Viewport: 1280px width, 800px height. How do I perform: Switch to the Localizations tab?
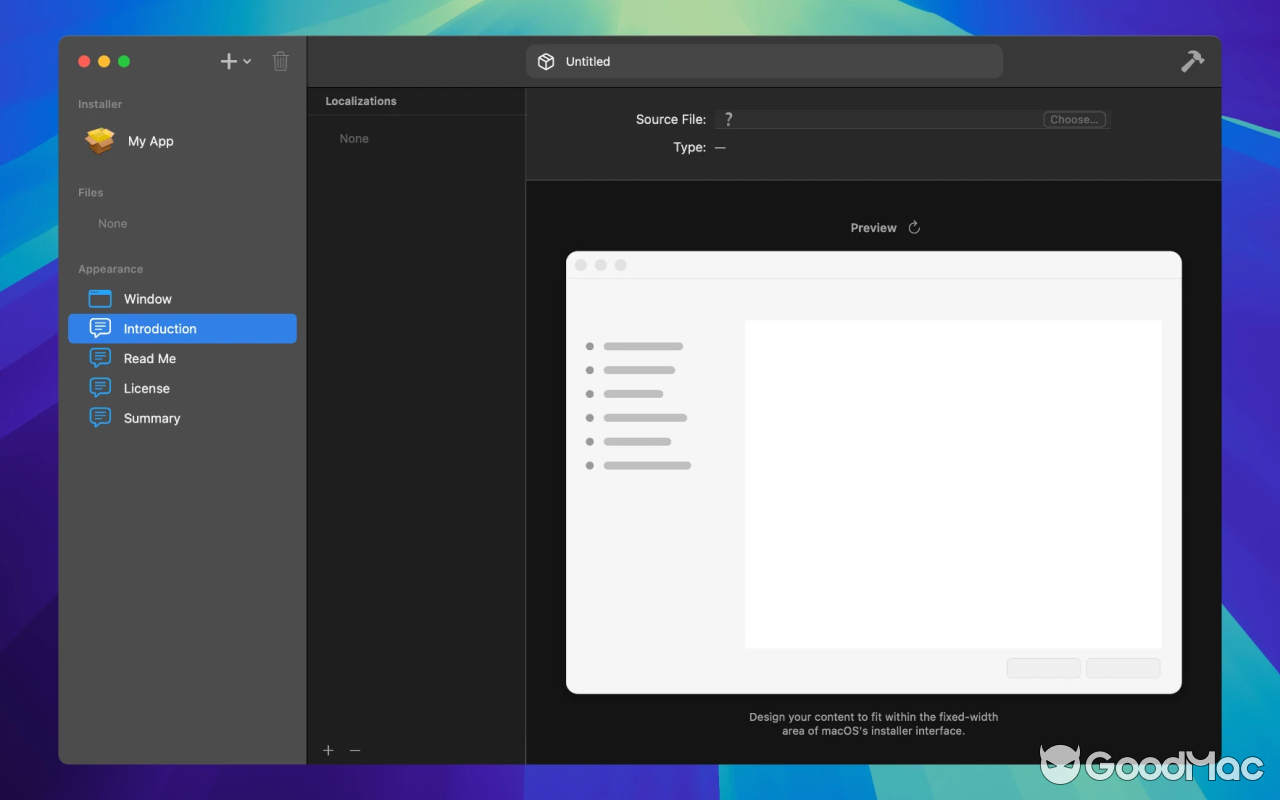point(360,101)
